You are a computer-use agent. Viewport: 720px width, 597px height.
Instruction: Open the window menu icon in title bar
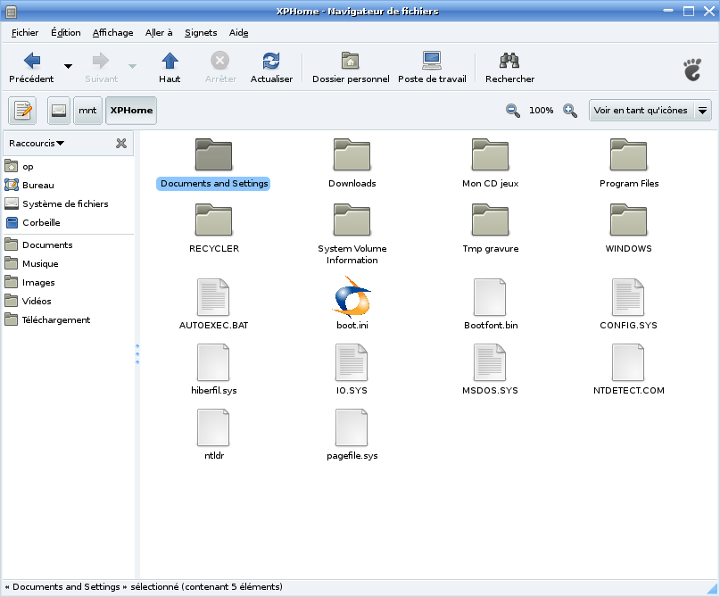coord(11,11)
